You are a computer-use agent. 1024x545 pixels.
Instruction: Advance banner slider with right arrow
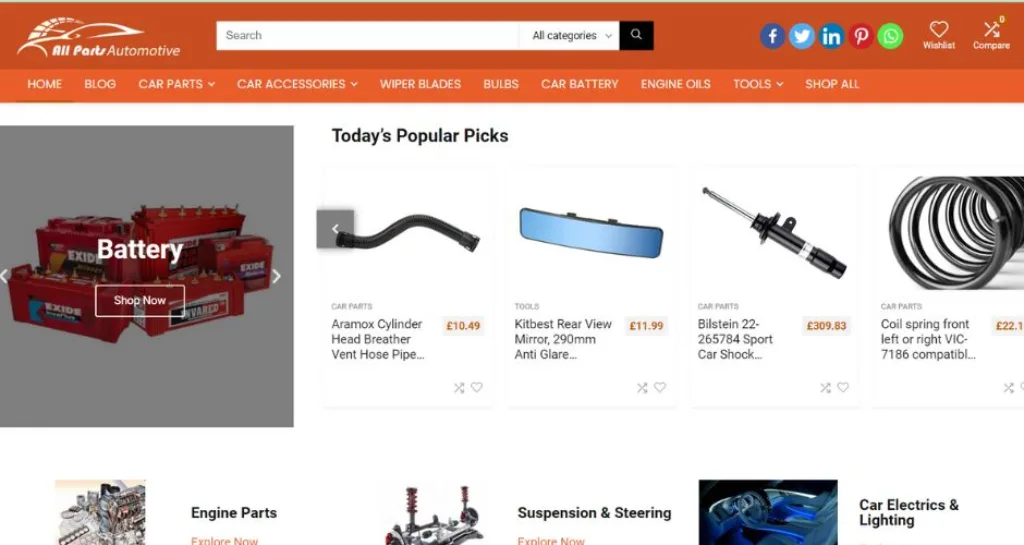tap(277, 276)
